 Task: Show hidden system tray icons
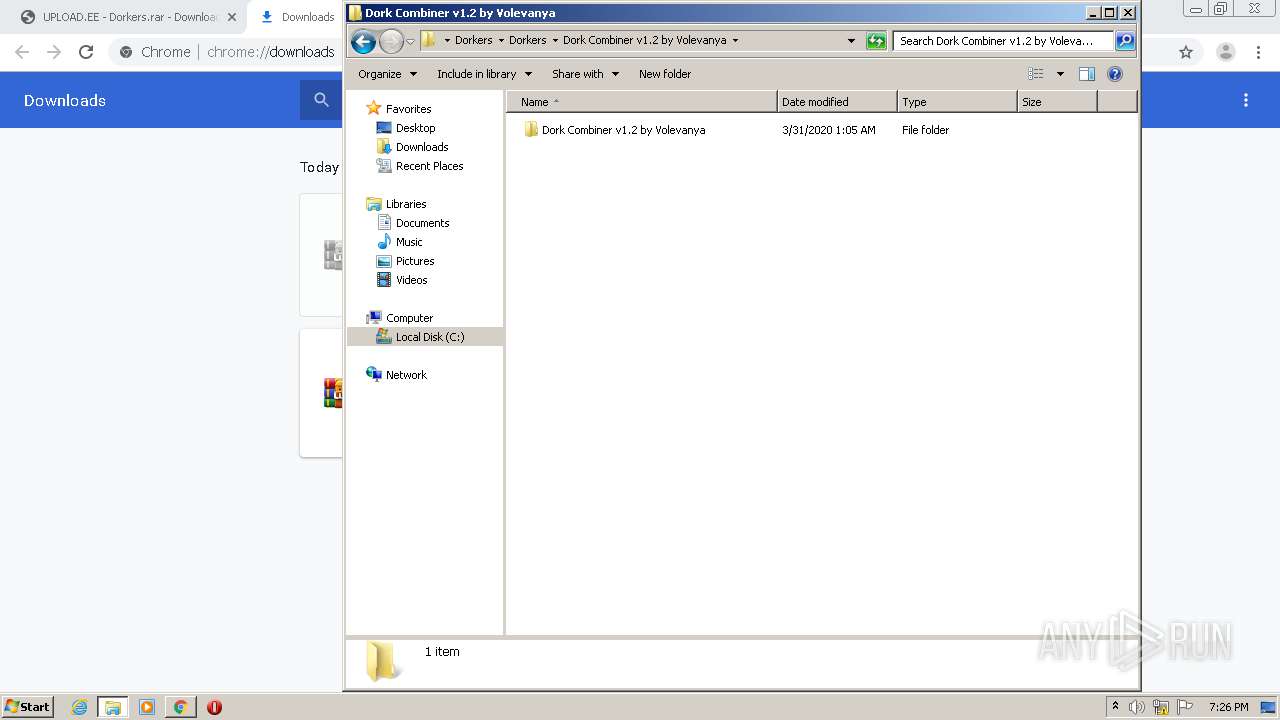(x=1115, y=707)
